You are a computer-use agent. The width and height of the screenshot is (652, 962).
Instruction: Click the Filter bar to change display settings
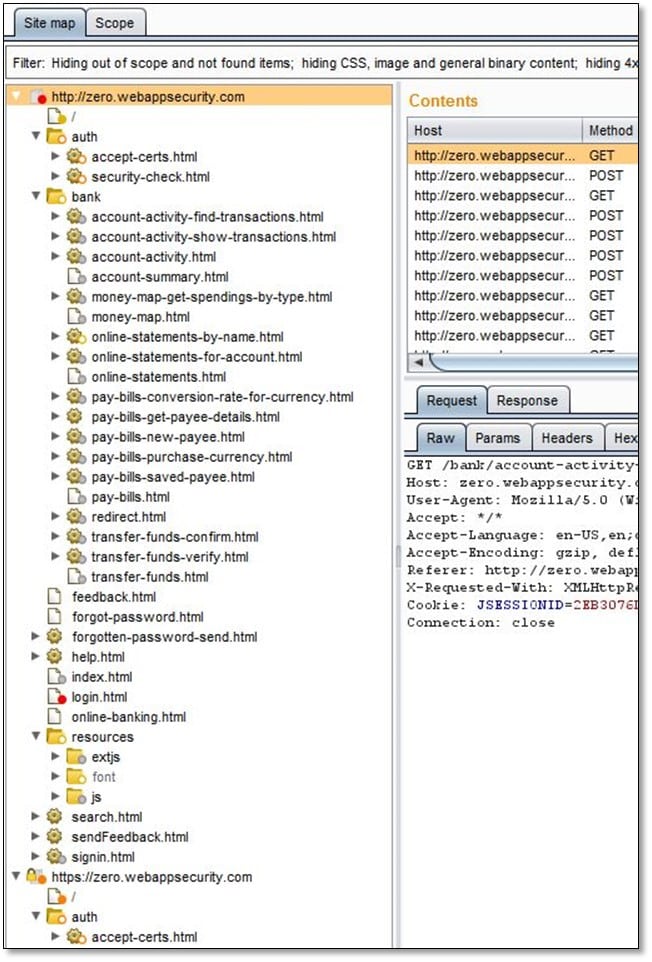[320, 63]
